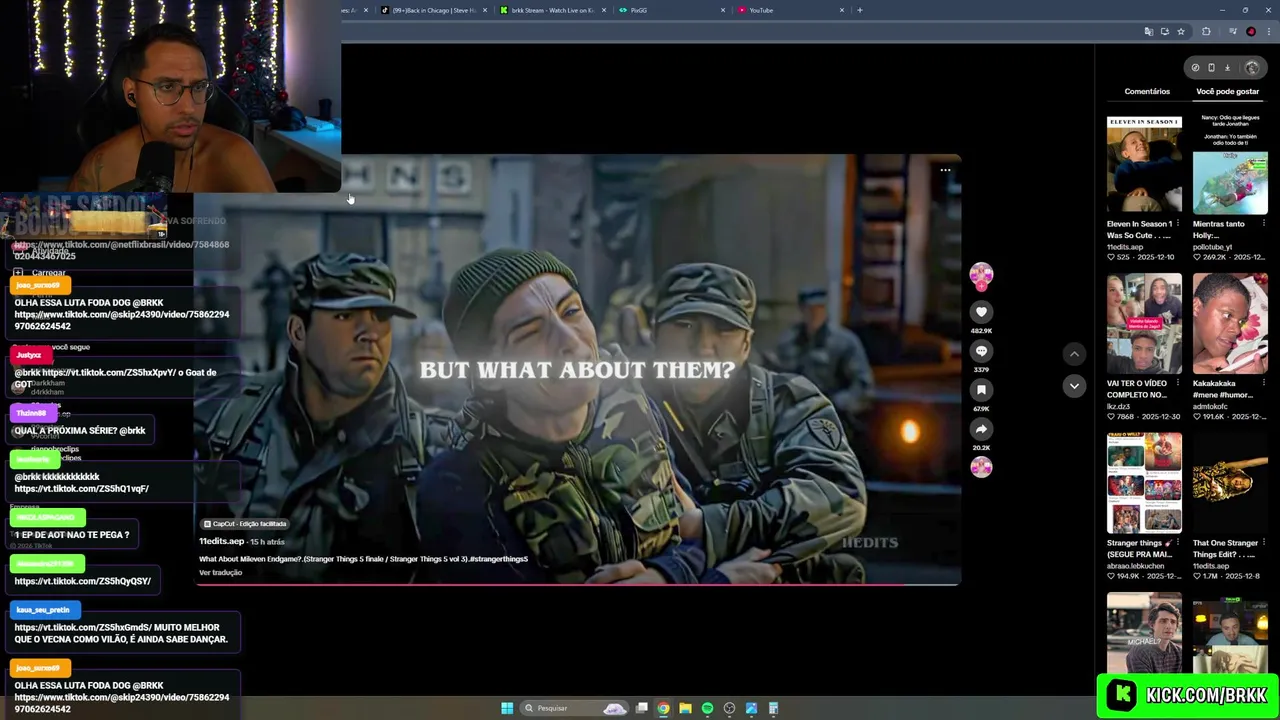Open Chrome three-dot menu
Image resolution: width=1280 pixels, height=720 pixels.
tap(1267, 31)
